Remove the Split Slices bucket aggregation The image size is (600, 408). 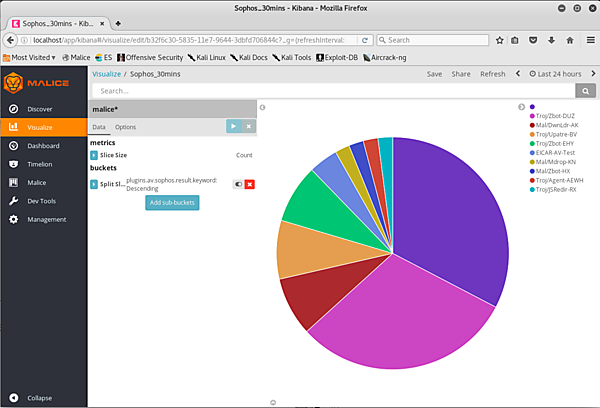tap(250, 184)
